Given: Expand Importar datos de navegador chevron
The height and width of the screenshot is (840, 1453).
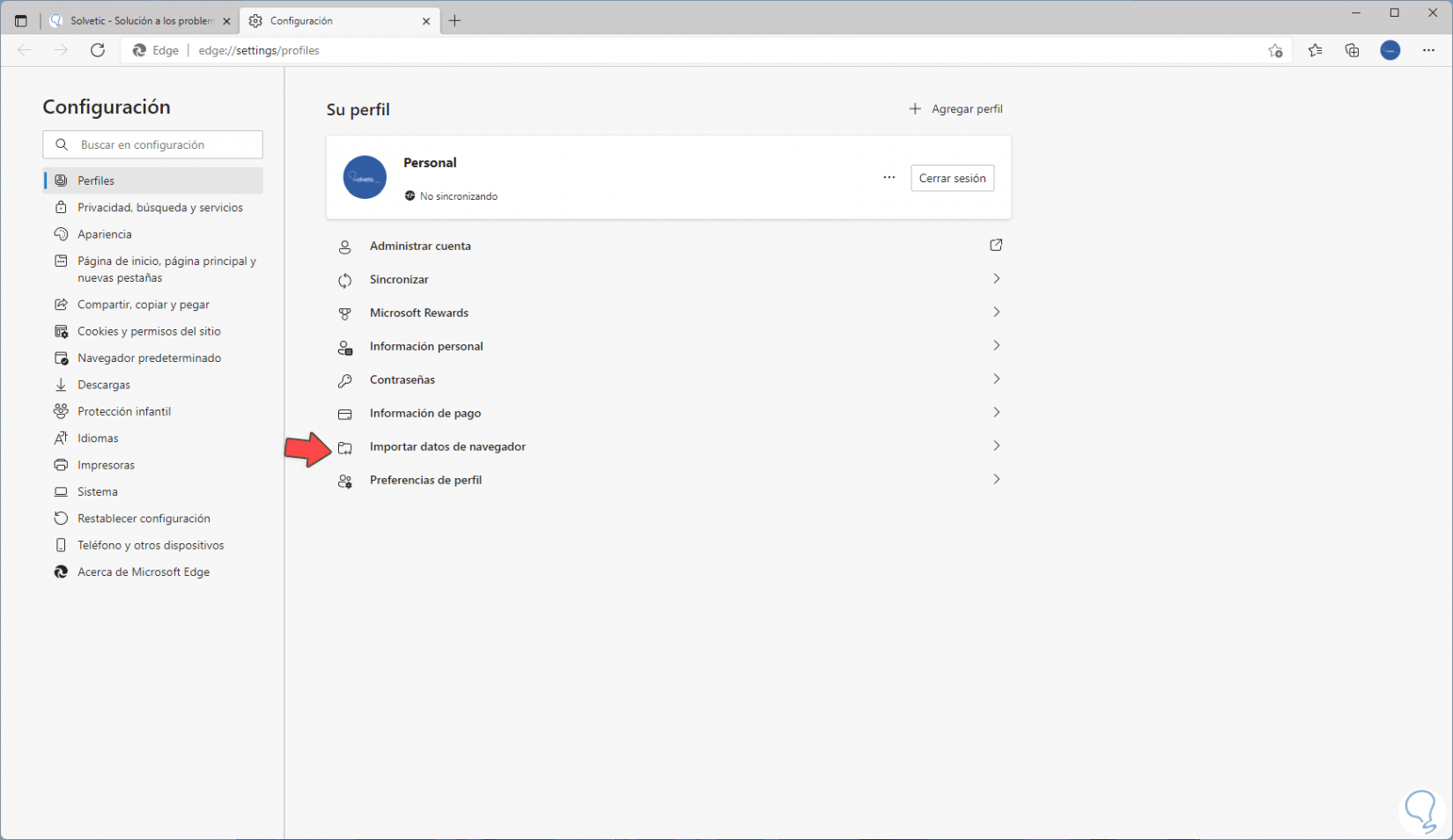Looking at the screenshot, I should tap(996, 446).
